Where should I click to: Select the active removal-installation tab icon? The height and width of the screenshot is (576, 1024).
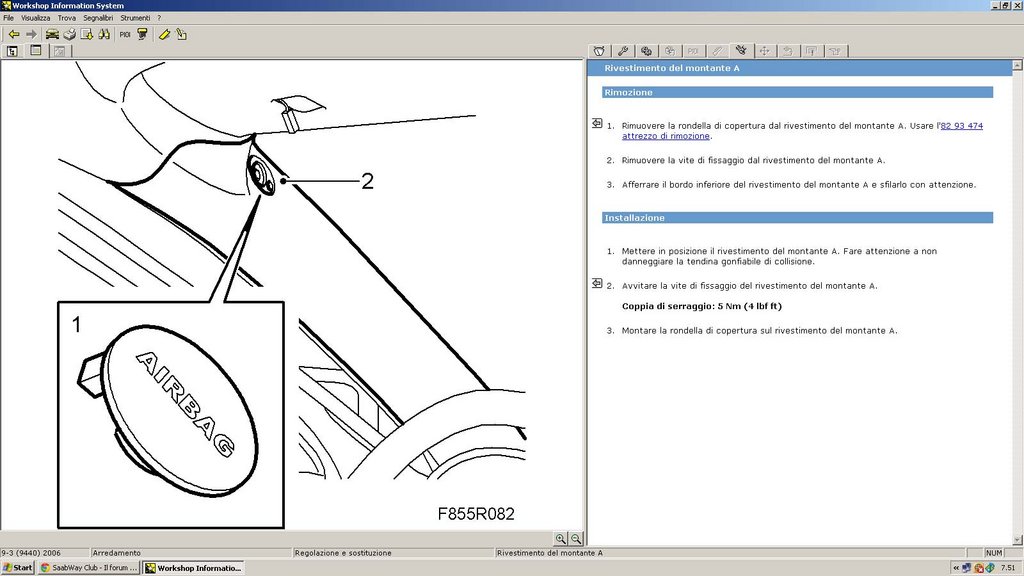(x=741, y=50)
